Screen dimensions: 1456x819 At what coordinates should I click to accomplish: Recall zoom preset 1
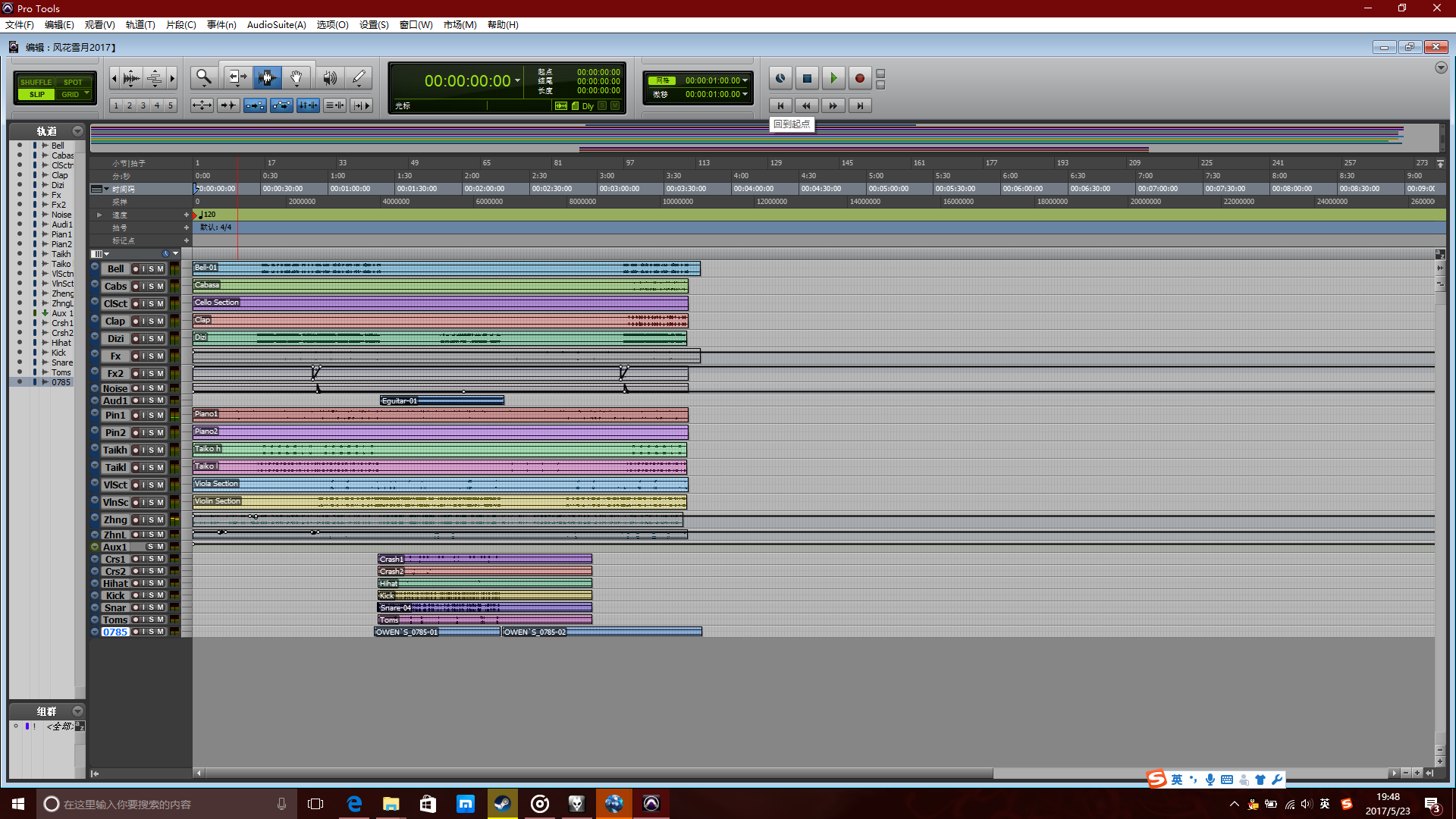point(116,105)
